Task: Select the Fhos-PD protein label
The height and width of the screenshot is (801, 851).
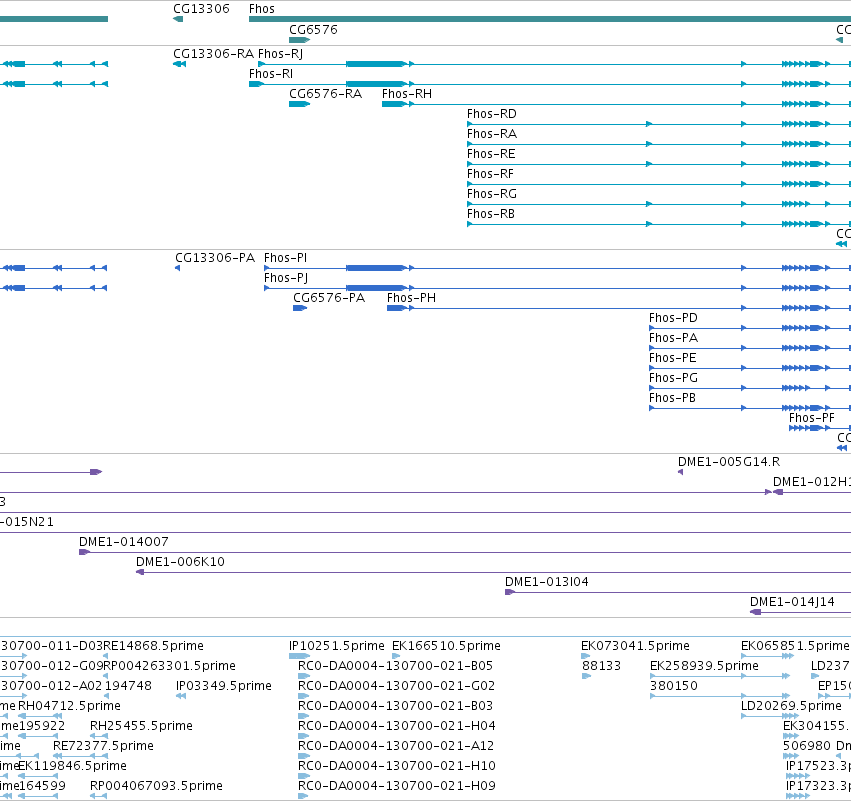Action: click(x=674, y=318)
